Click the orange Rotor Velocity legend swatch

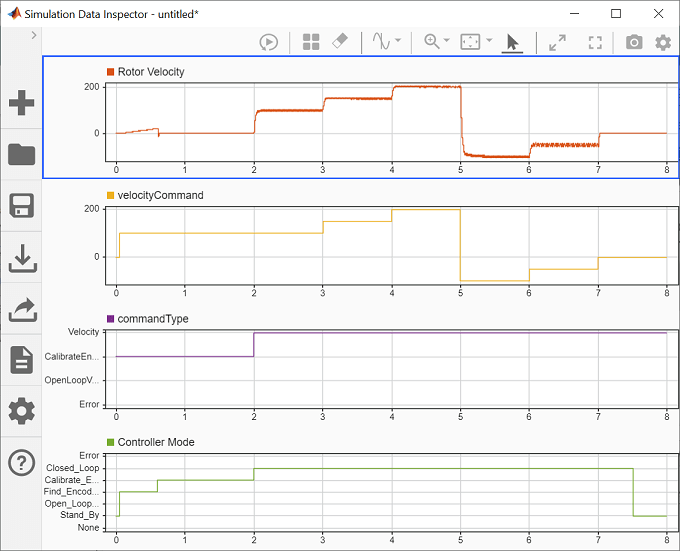click(x=111, y=72)
